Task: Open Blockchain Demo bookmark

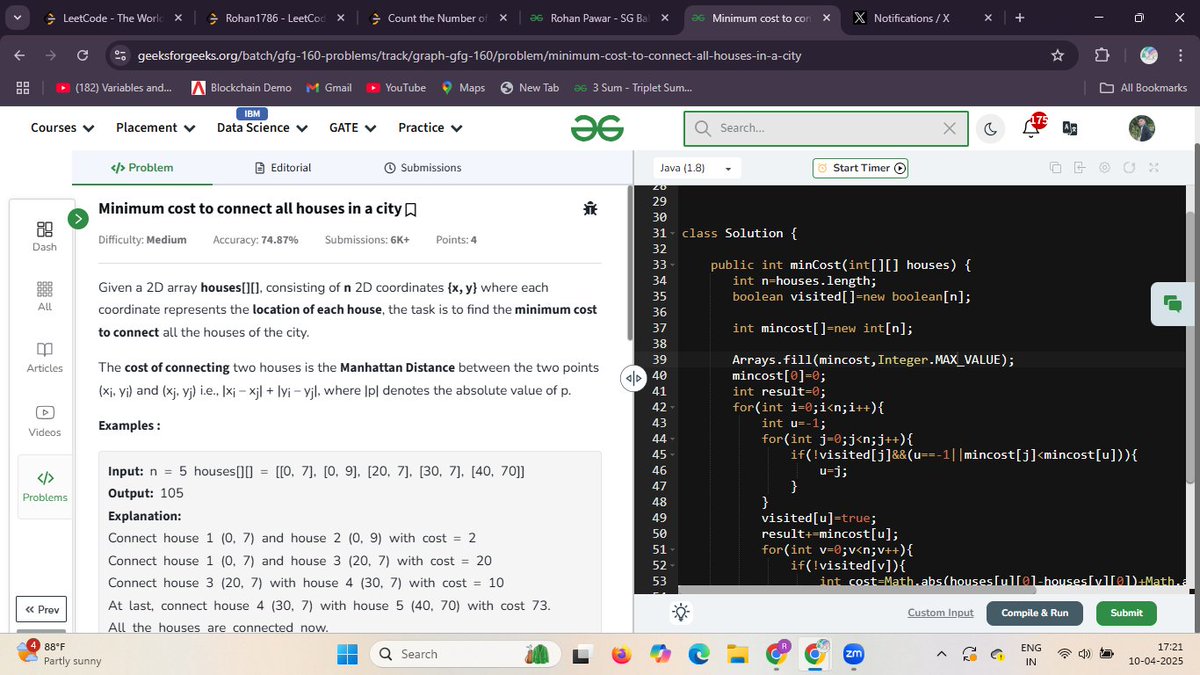Action: (241, 88)
